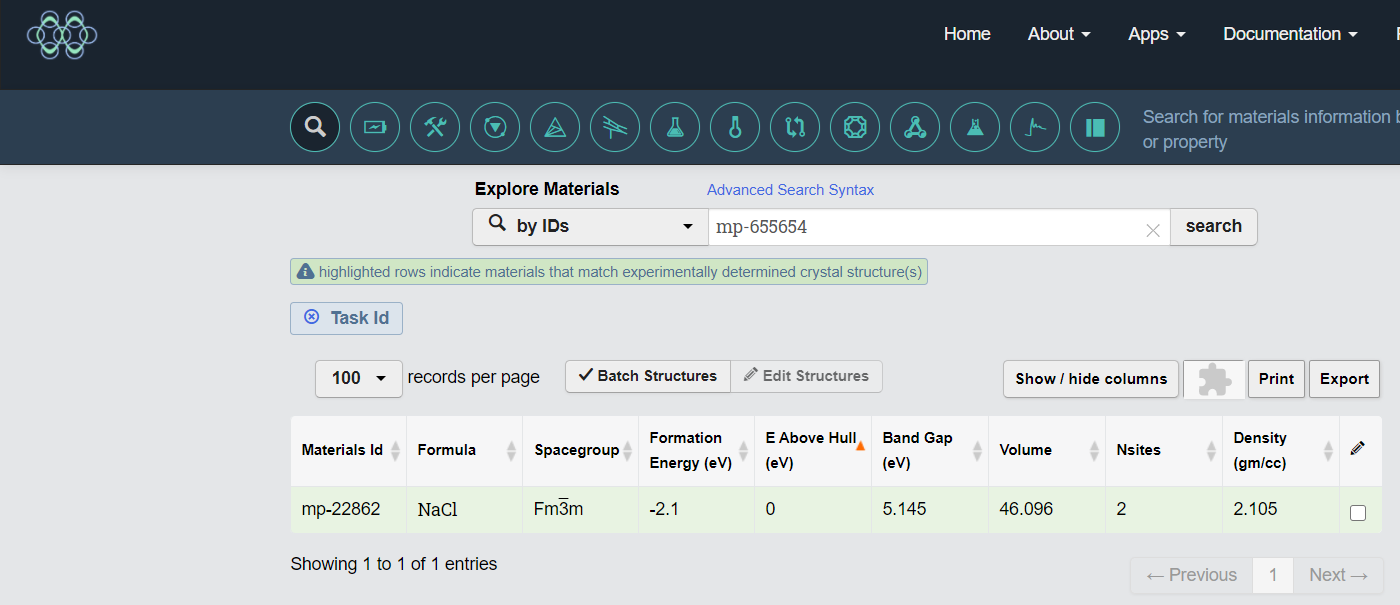The width and height of the screenshot is (1400, 605).
Task: Open the Phase Diagram triangle app icon
Action: tap(555, 127)
